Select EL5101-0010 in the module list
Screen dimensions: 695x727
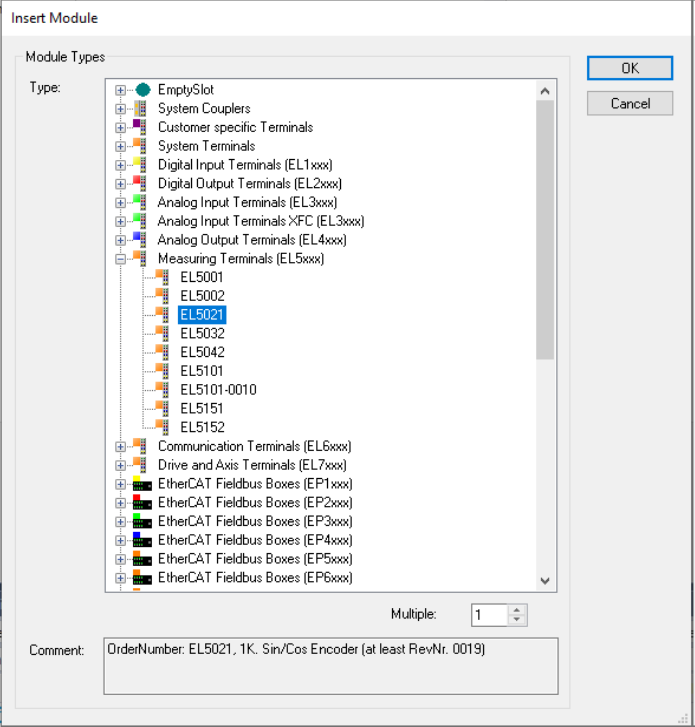click(218, 390)
